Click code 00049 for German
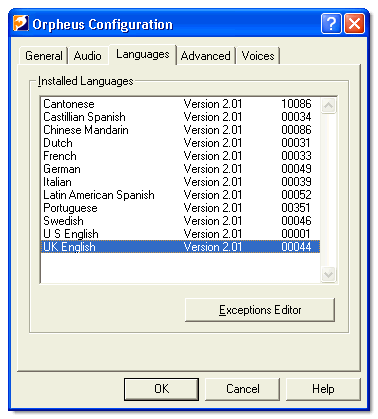 296,169
